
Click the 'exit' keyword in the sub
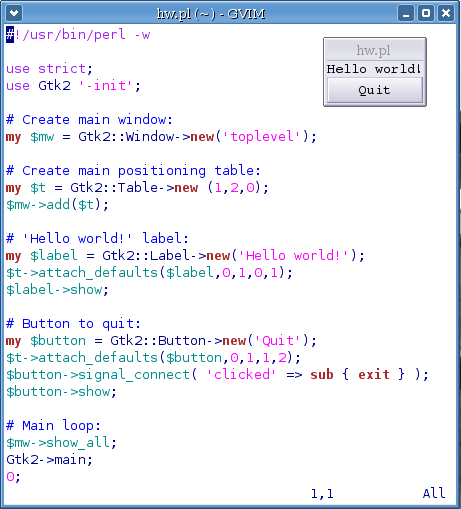[x=374, y=375]
